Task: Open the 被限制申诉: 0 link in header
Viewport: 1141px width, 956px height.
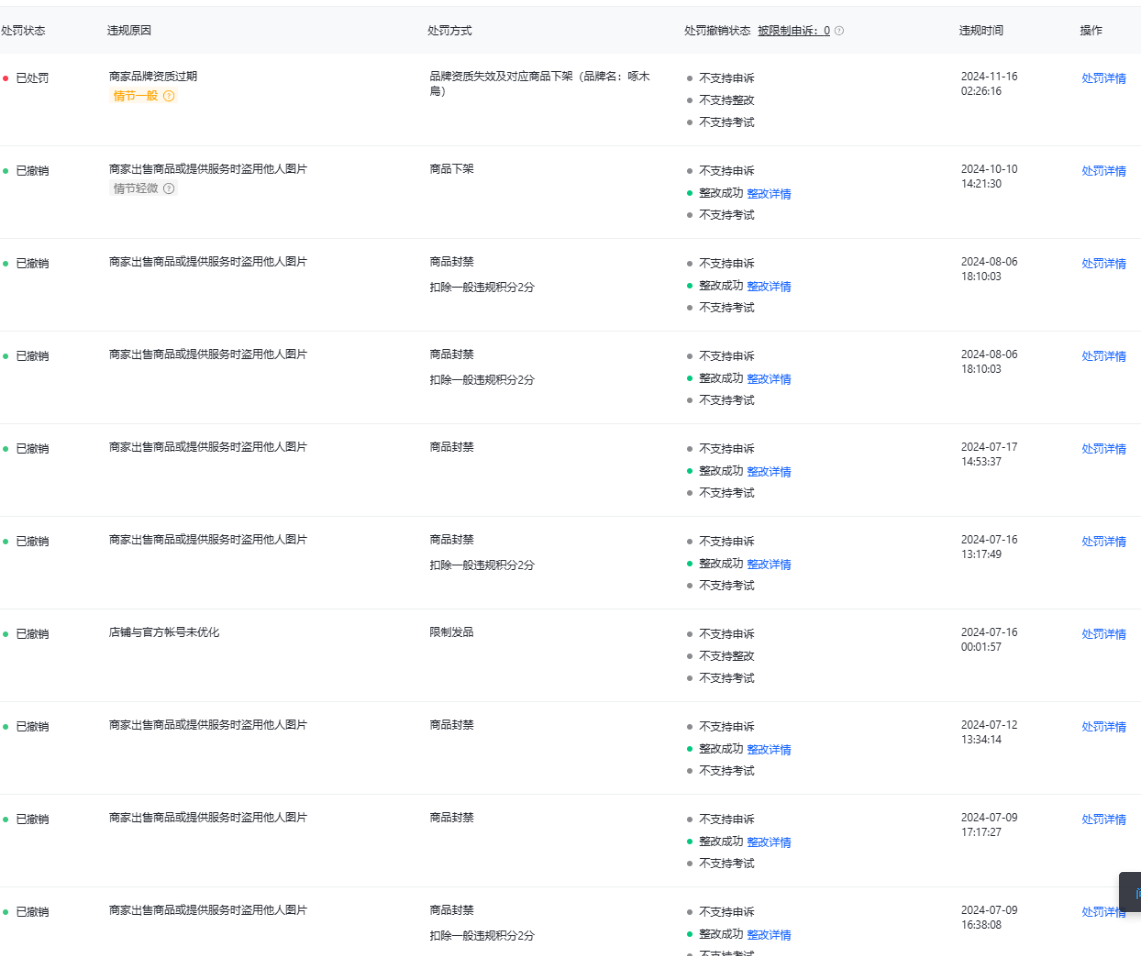Action: [x=793, y=31]
